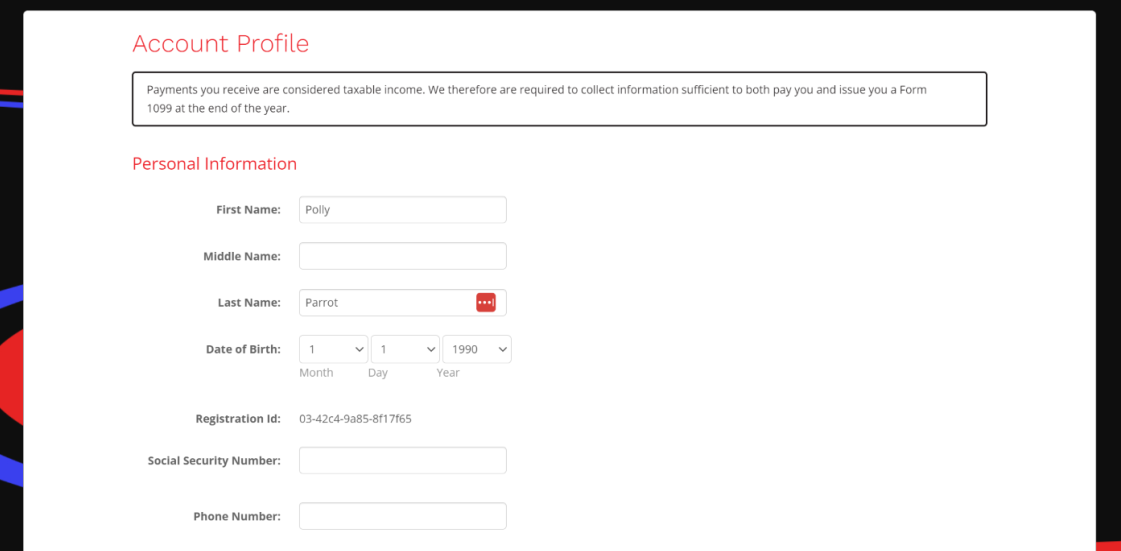Click the Account Profile page heading

click(x=220, y=44)
